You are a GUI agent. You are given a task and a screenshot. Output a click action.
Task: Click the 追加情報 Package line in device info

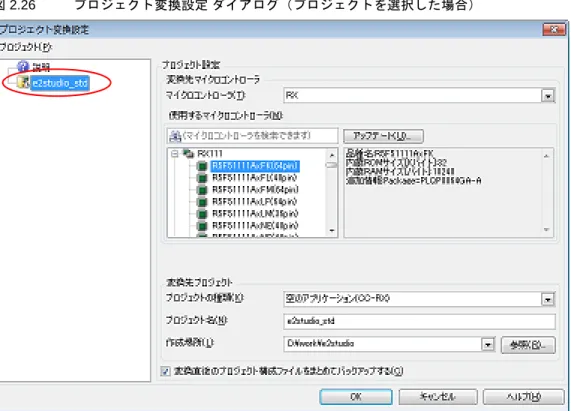pyautogui.click(x=413, y=181)
